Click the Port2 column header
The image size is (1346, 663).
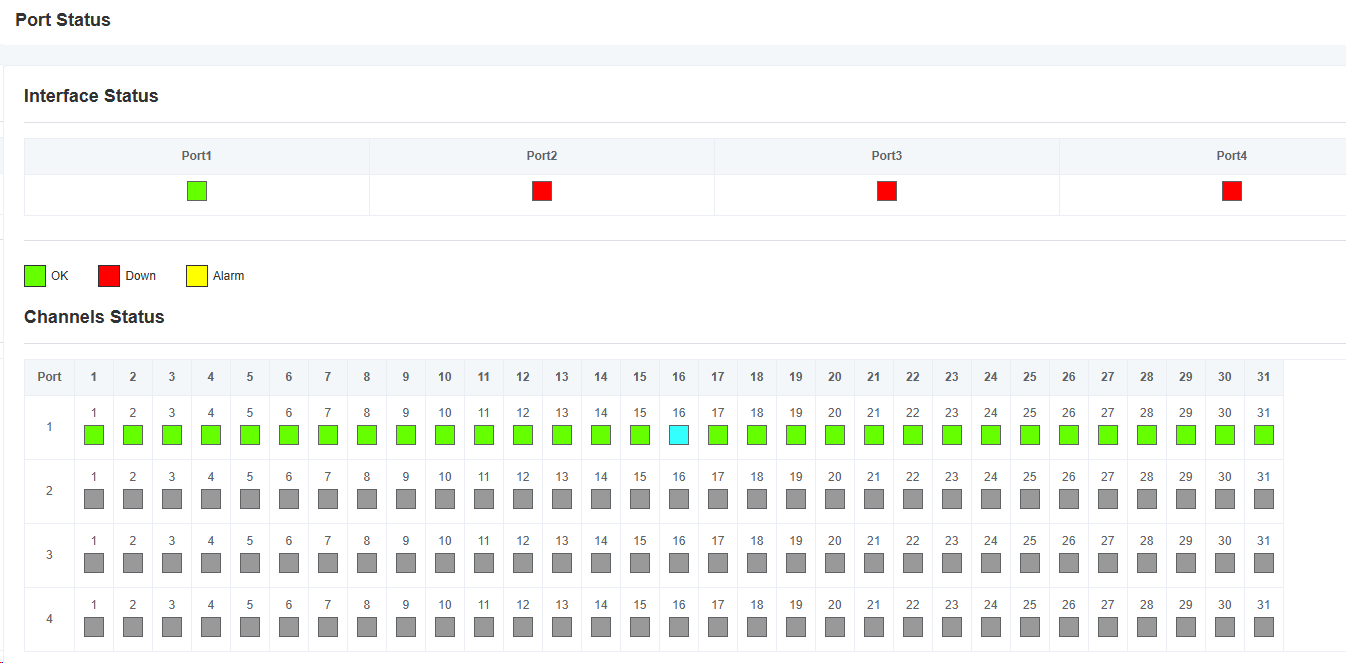(542, 156)
